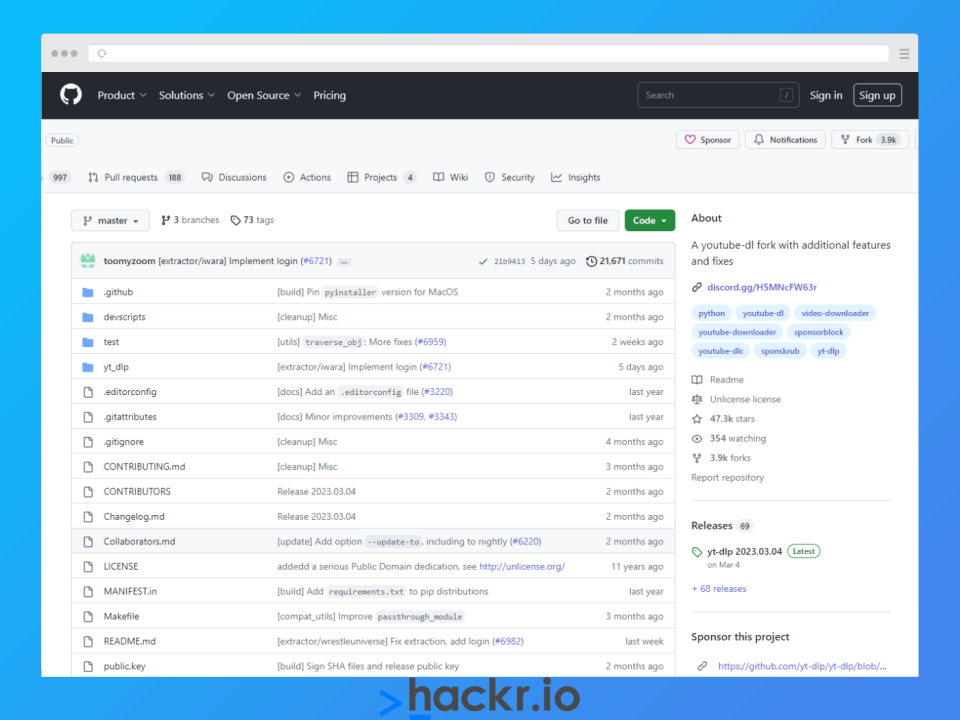960x720 pixels.
Task: Click the Go to file button
Action: pyautogui.click(x=588, y=220)
